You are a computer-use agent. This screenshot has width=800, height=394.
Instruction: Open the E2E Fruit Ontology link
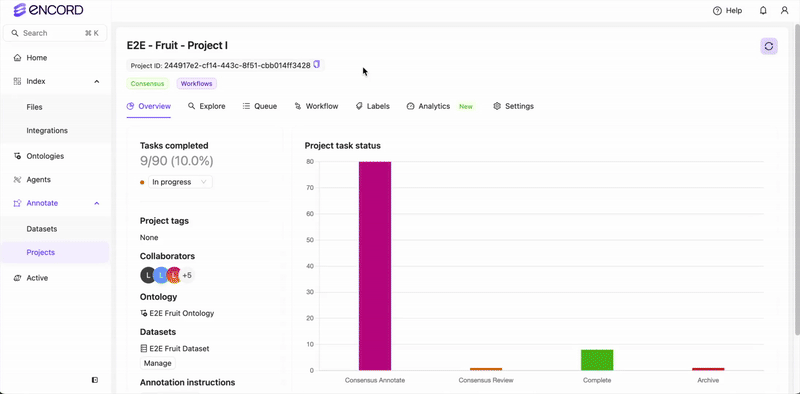point(177,313)
